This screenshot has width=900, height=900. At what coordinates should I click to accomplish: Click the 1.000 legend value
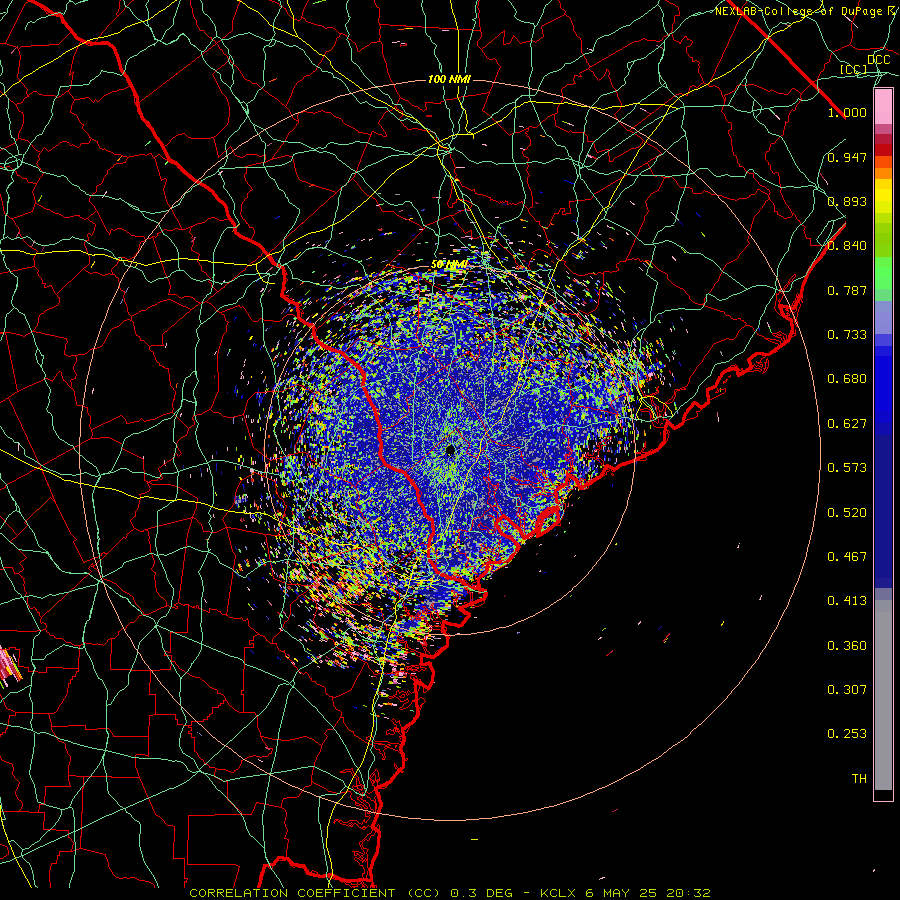point(847,112)
